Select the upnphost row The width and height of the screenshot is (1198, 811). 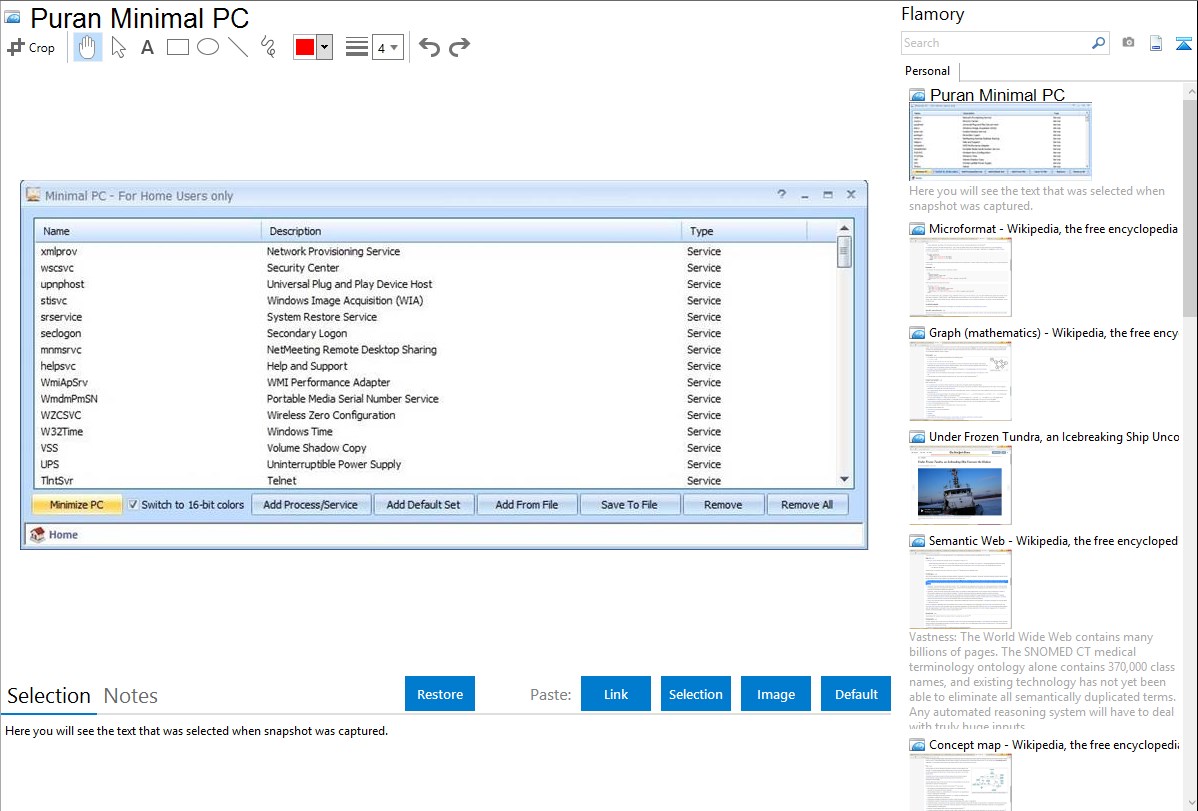[435, 284]
